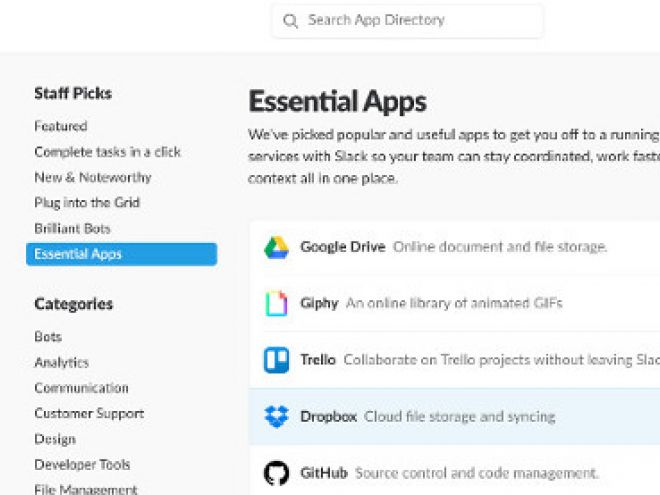Open New & Noteworthy section
660x495 pixels.
click(93, 177)
